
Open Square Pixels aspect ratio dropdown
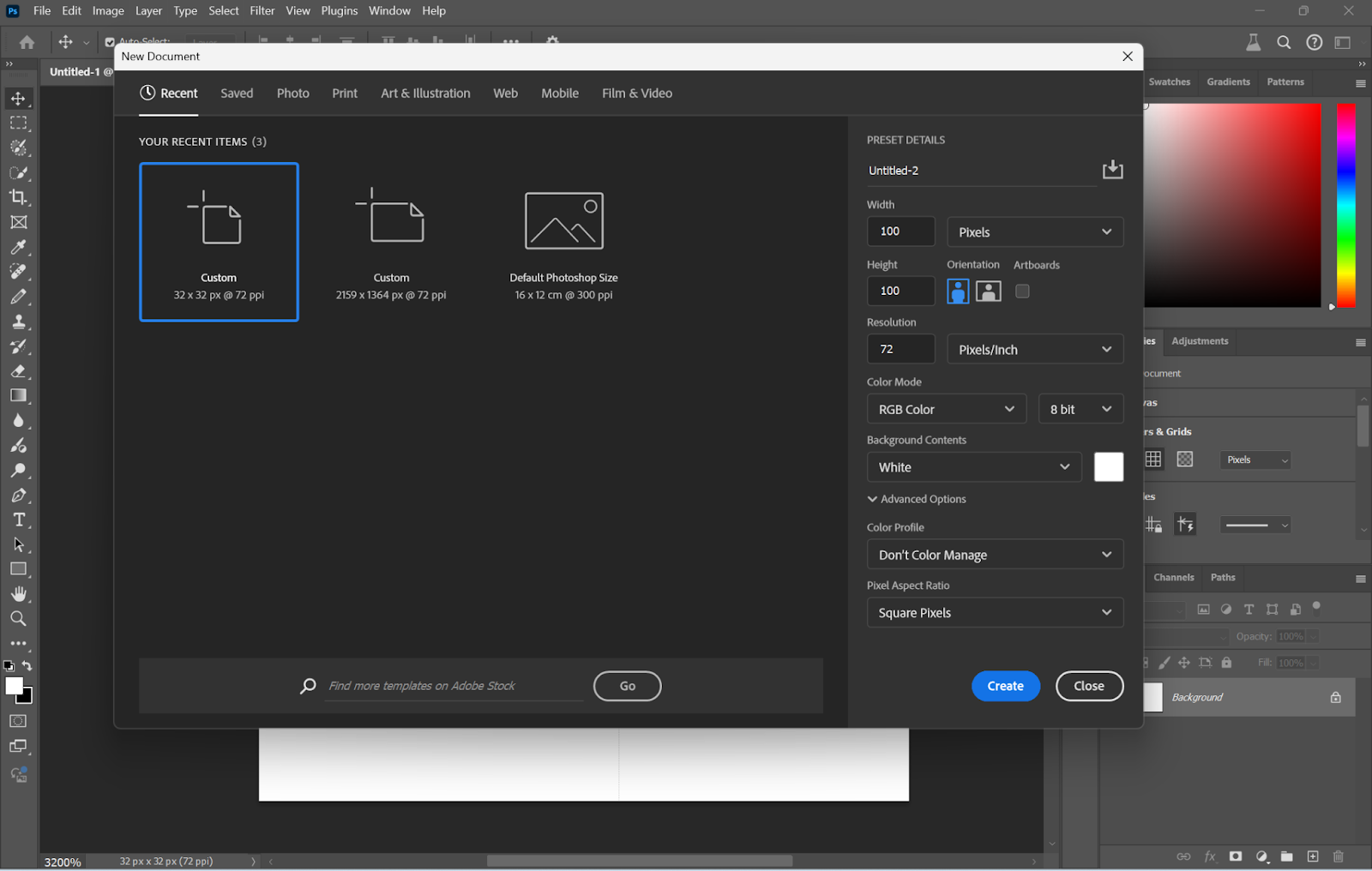(995, 613)
